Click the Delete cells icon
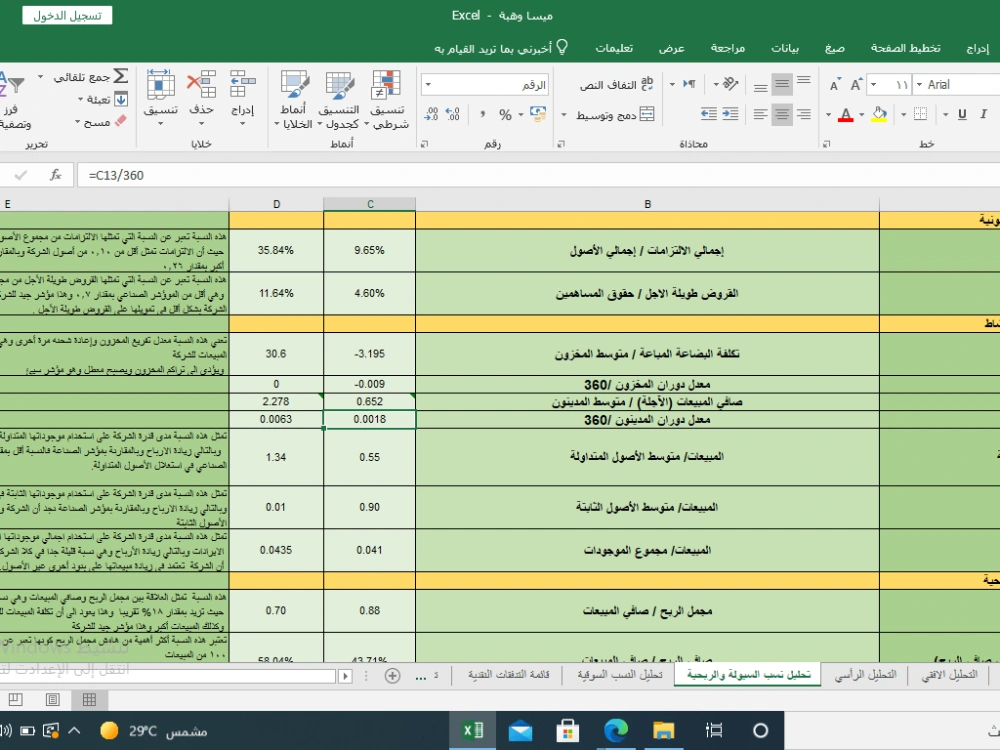1000x750 pixels. [201, 84]
